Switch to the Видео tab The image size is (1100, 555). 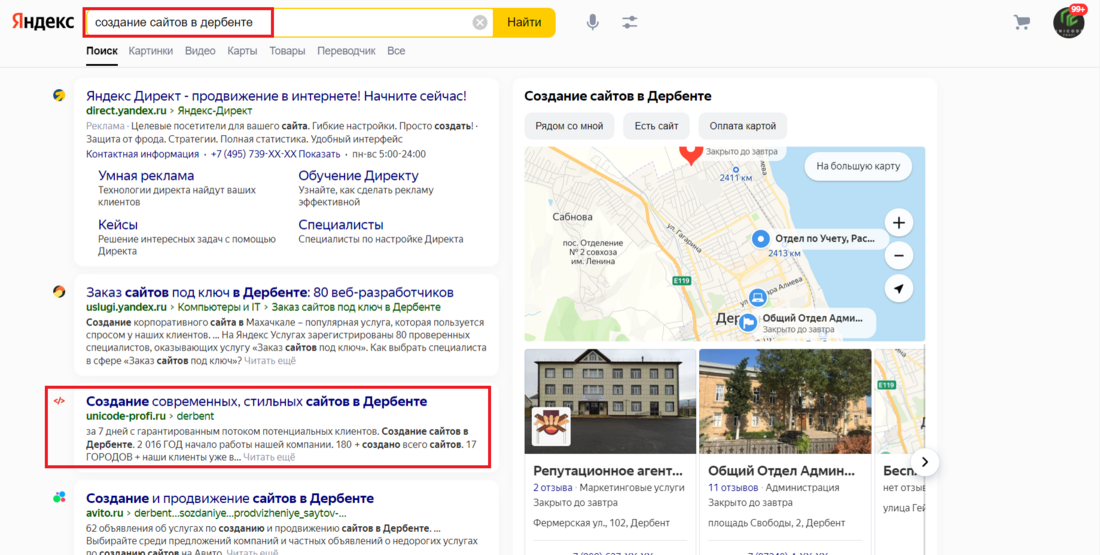pyautogui.click(x=200, y=51)
